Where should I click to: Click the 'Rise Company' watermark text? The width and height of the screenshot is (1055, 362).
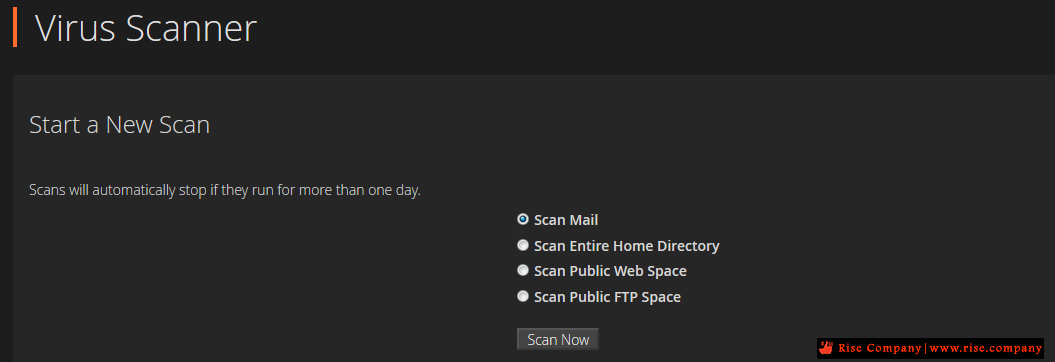coord(879,348)
